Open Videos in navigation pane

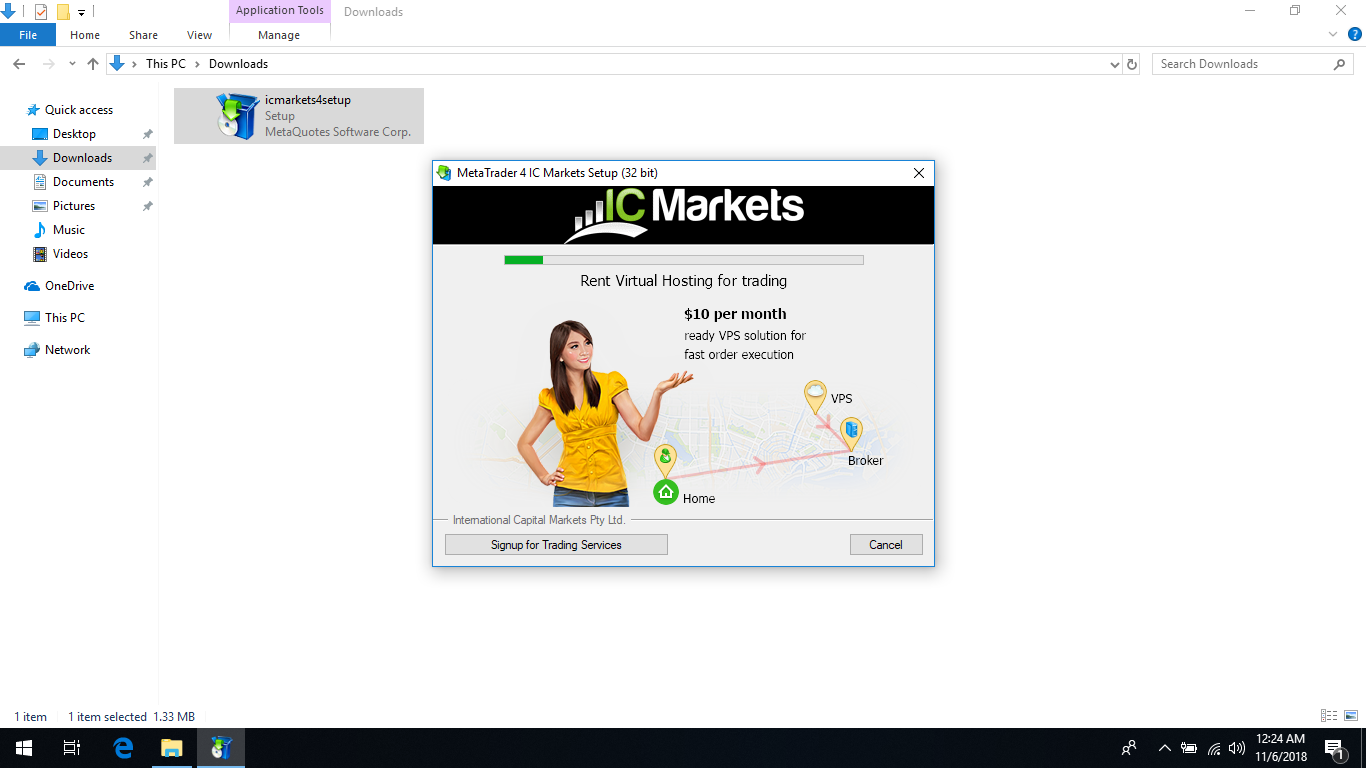click(x=70, y=254)
